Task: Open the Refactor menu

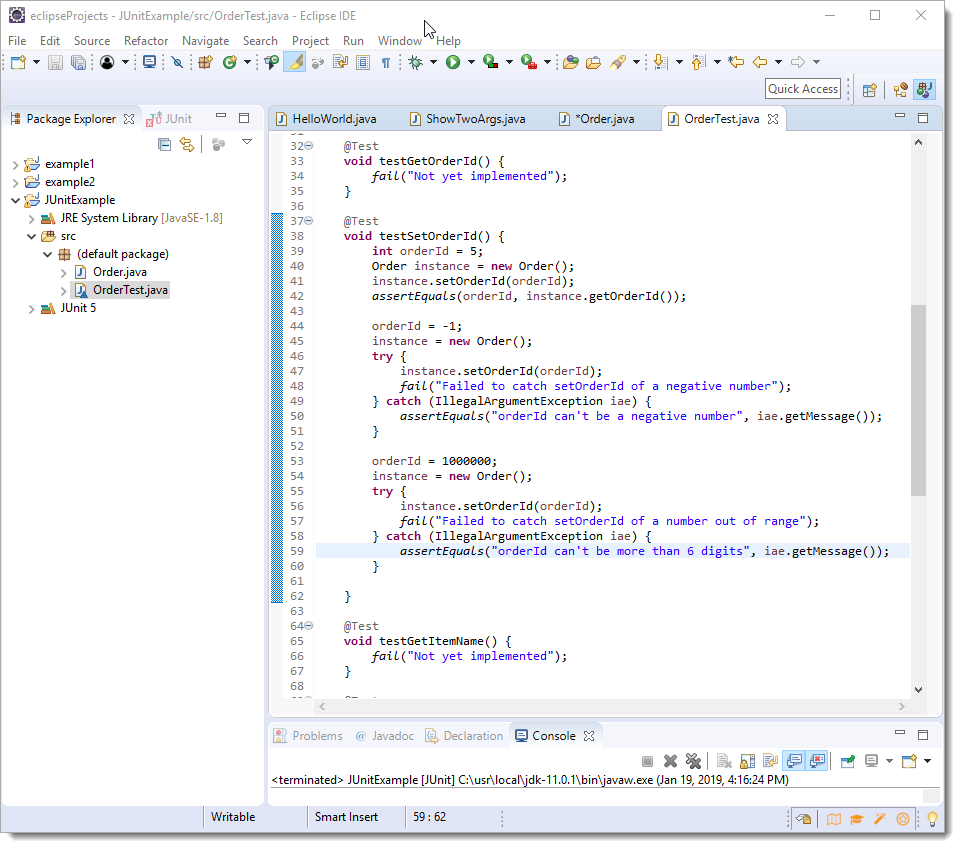Action: [146, 40]
